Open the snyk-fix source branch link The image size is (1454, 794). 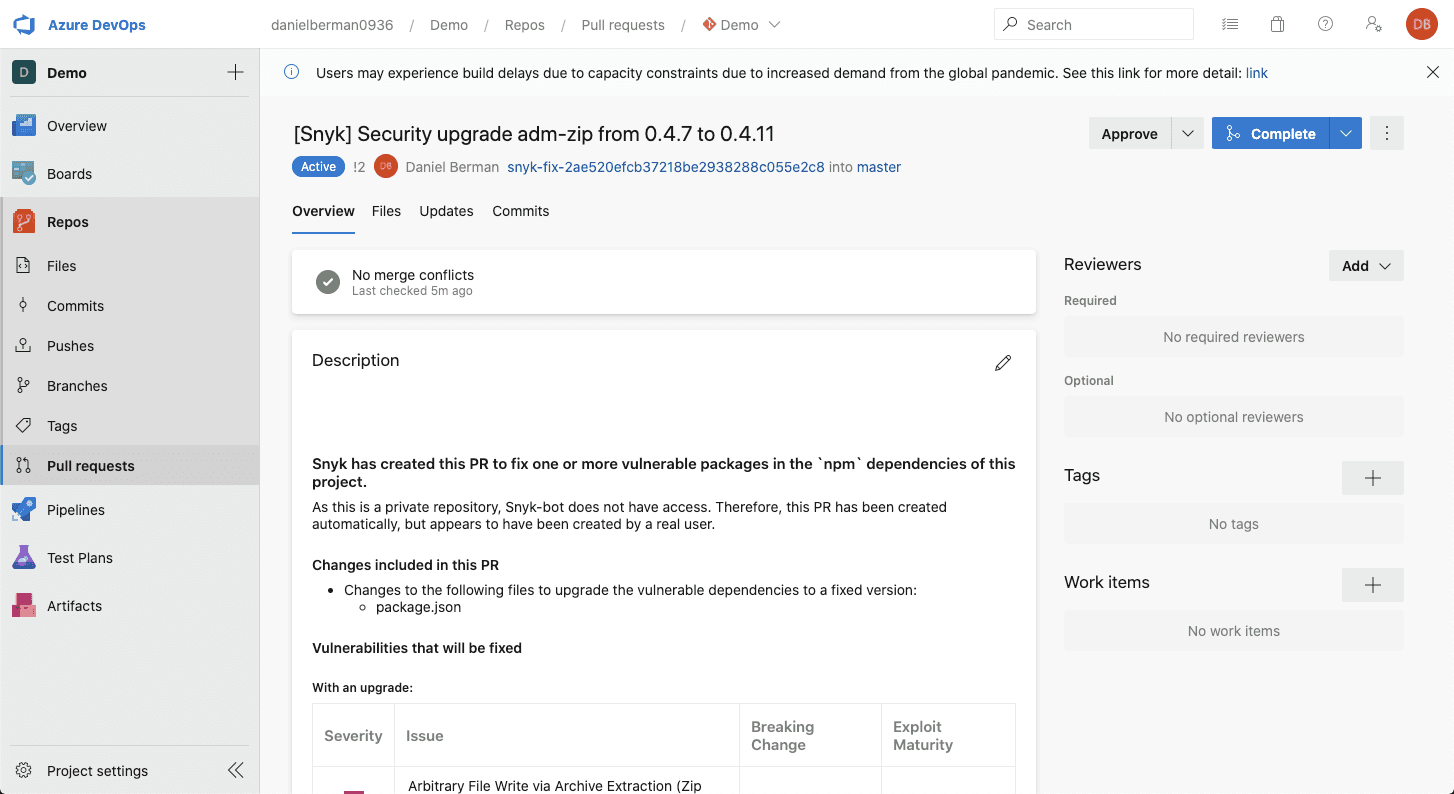(x=666, y=167)
